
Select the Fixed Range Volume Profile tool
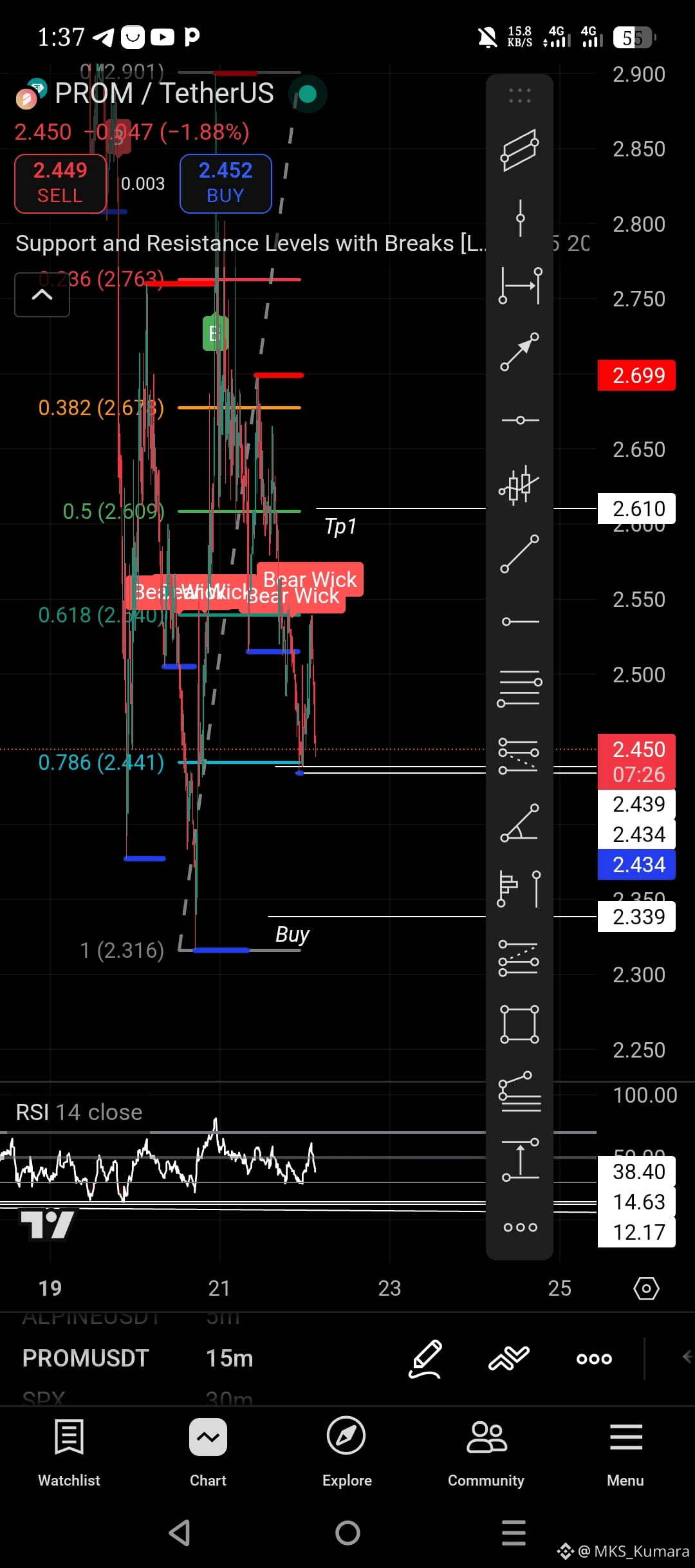[520, 889]
